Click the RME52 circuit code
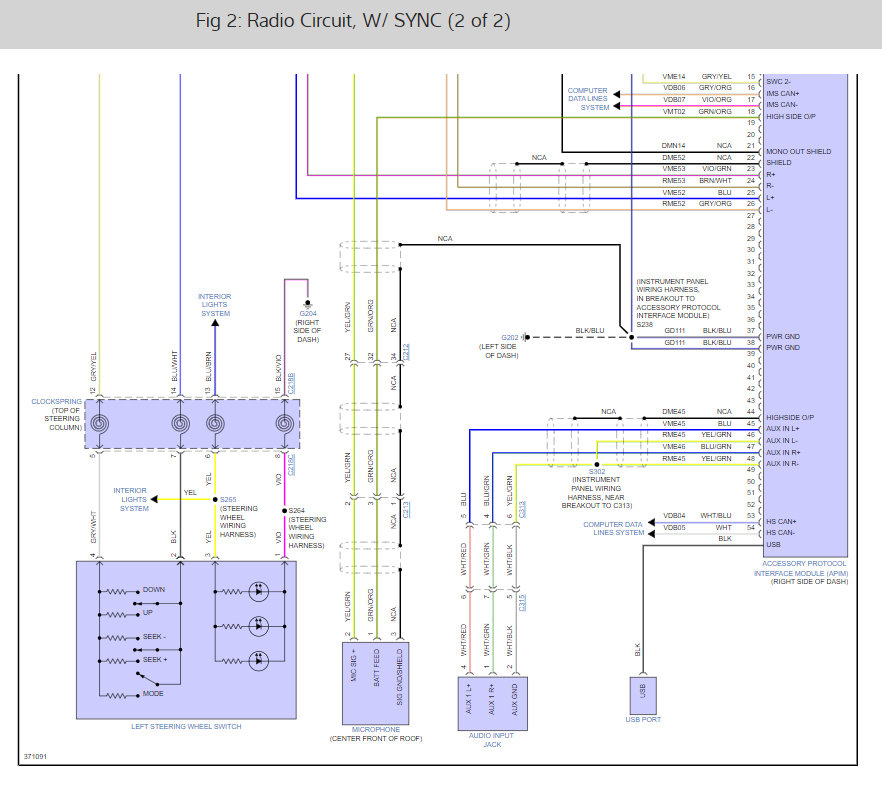 coord(674,204)
